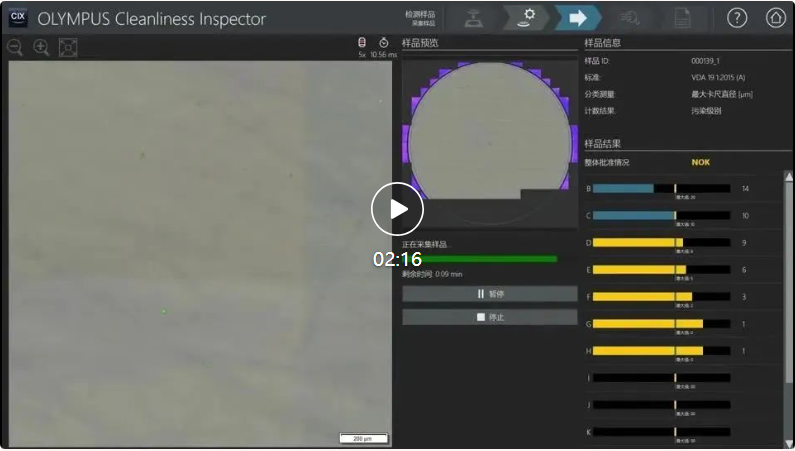Click the 样品信息 panel heading
The height and width of the screenshot is (451, 795).
[602, 43]
